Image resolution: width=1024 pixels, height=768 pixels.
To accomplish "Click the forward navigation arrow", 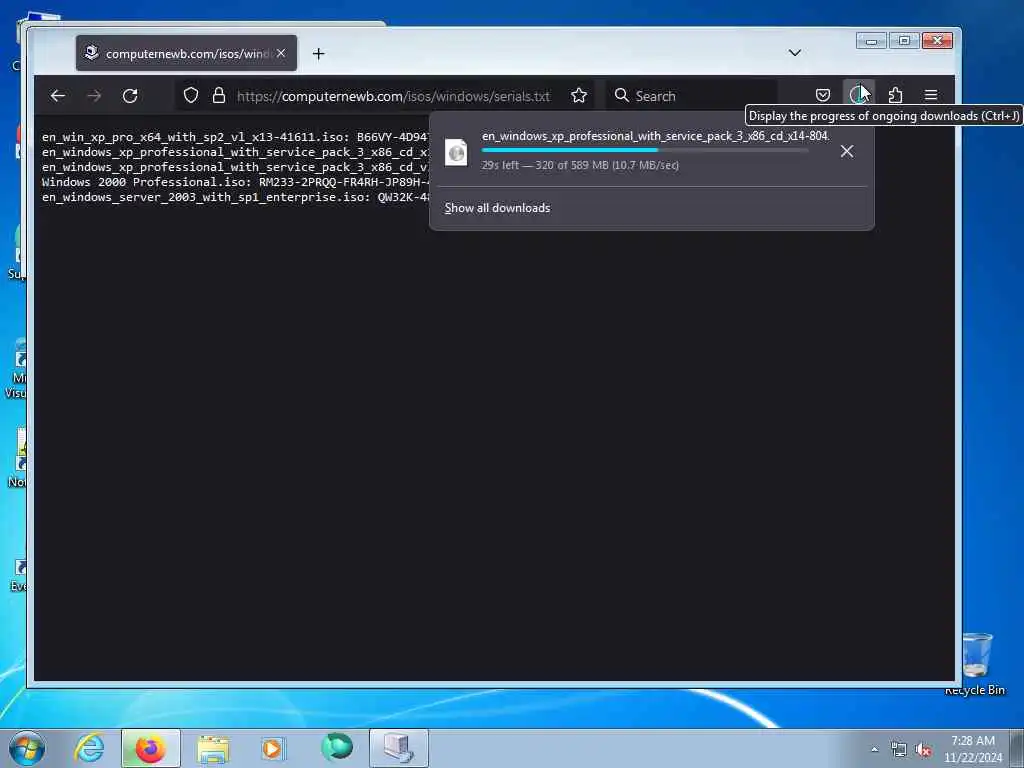I will [x=94, y=96].
